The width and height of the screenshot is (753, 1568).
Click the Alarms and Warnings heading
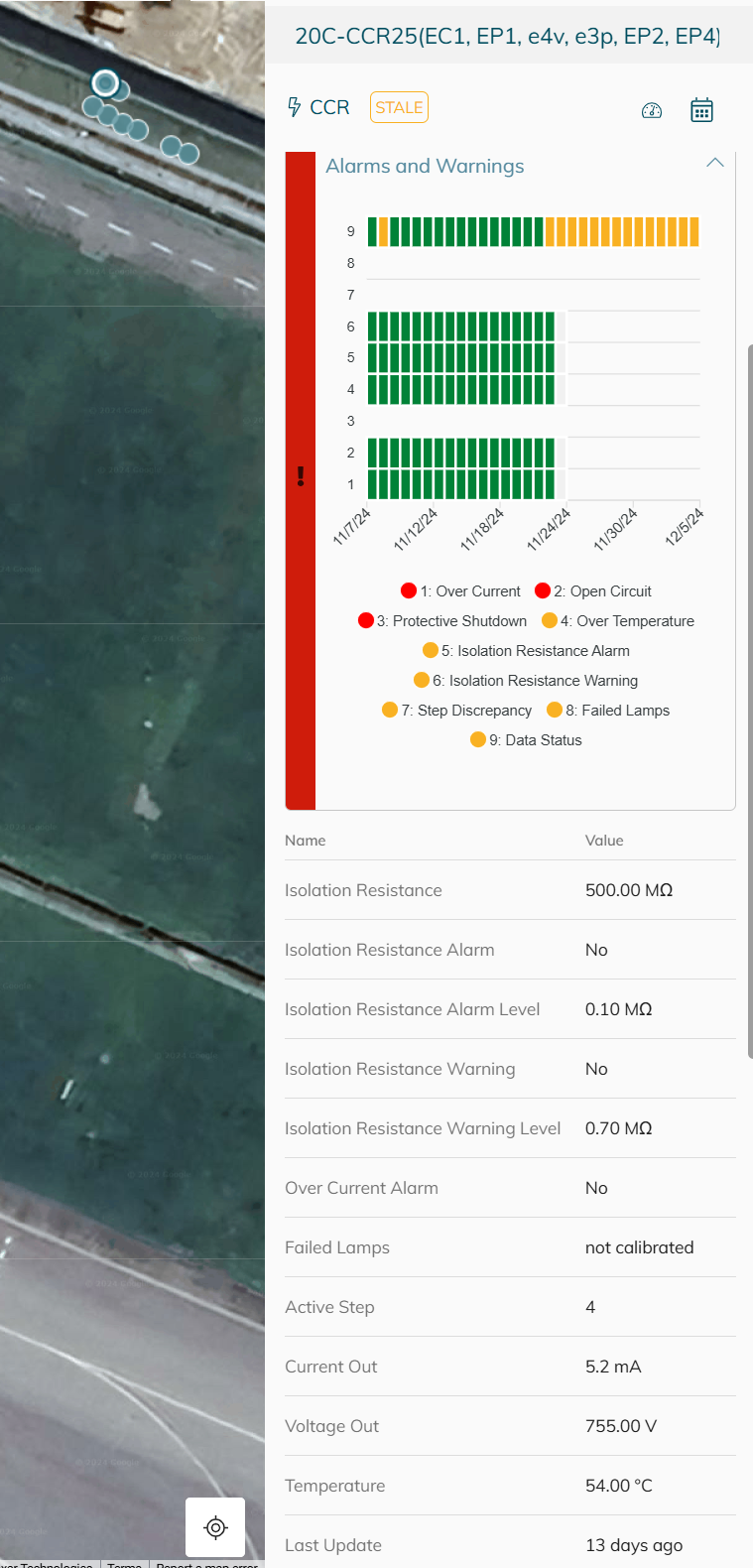(425, 166)
